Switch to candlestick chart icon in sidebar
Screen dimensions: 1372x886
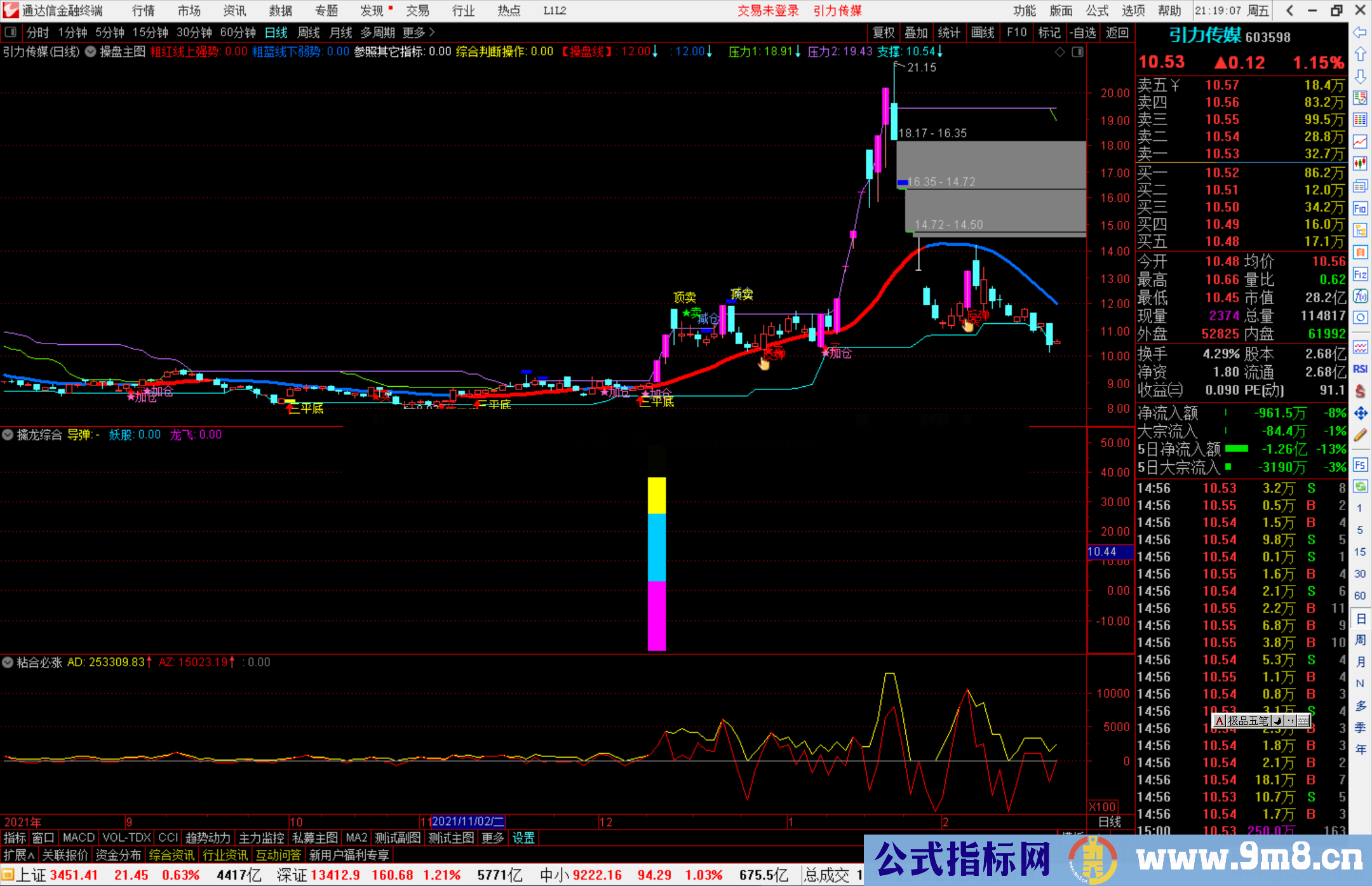[1360, 164]
